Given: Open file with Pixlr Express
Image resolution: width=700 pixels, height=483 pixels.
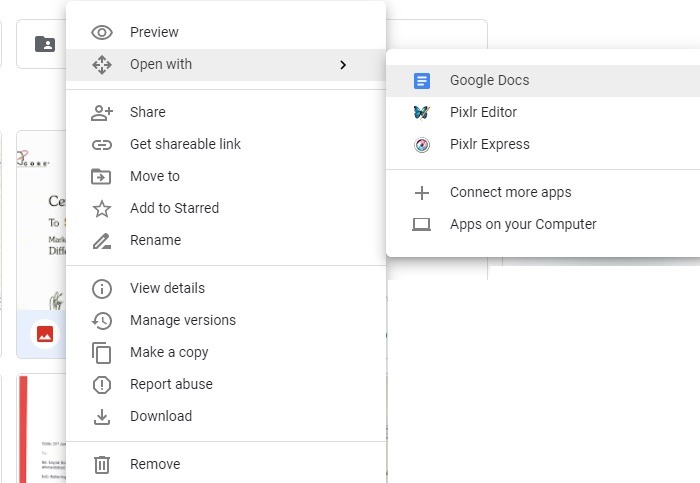Looking at the screenshot, I should 543,145.
